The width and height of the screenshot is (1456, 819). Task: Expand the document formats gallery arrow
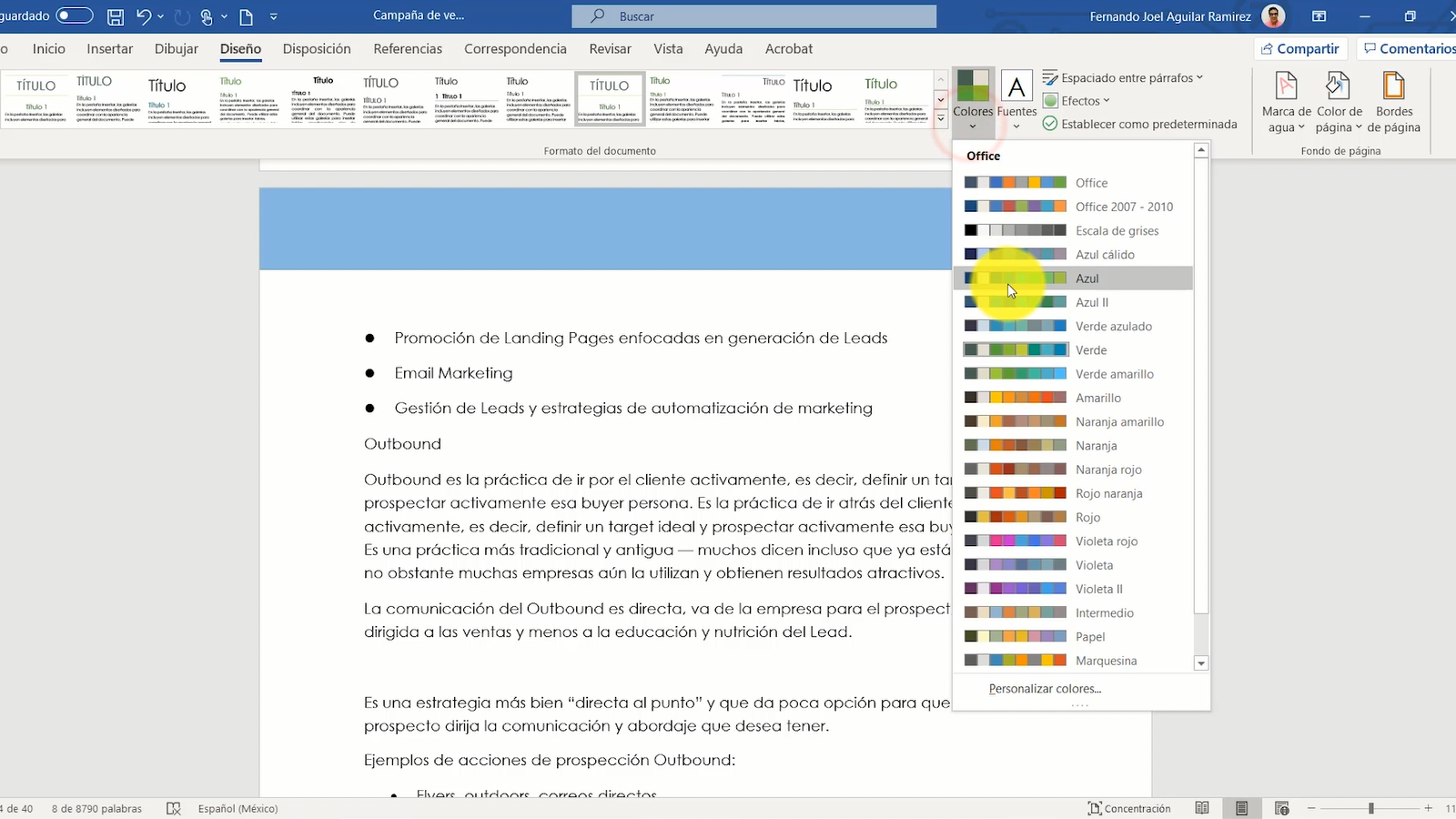click(x=941, y=119)
